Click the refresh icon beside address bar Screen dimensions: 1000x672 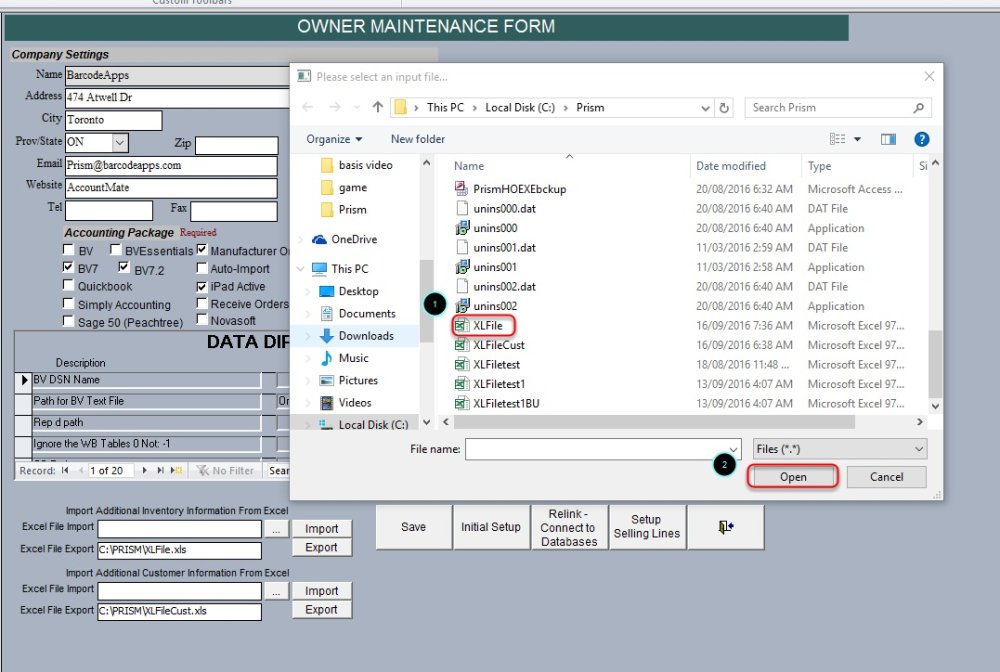(x=724, y=108)
